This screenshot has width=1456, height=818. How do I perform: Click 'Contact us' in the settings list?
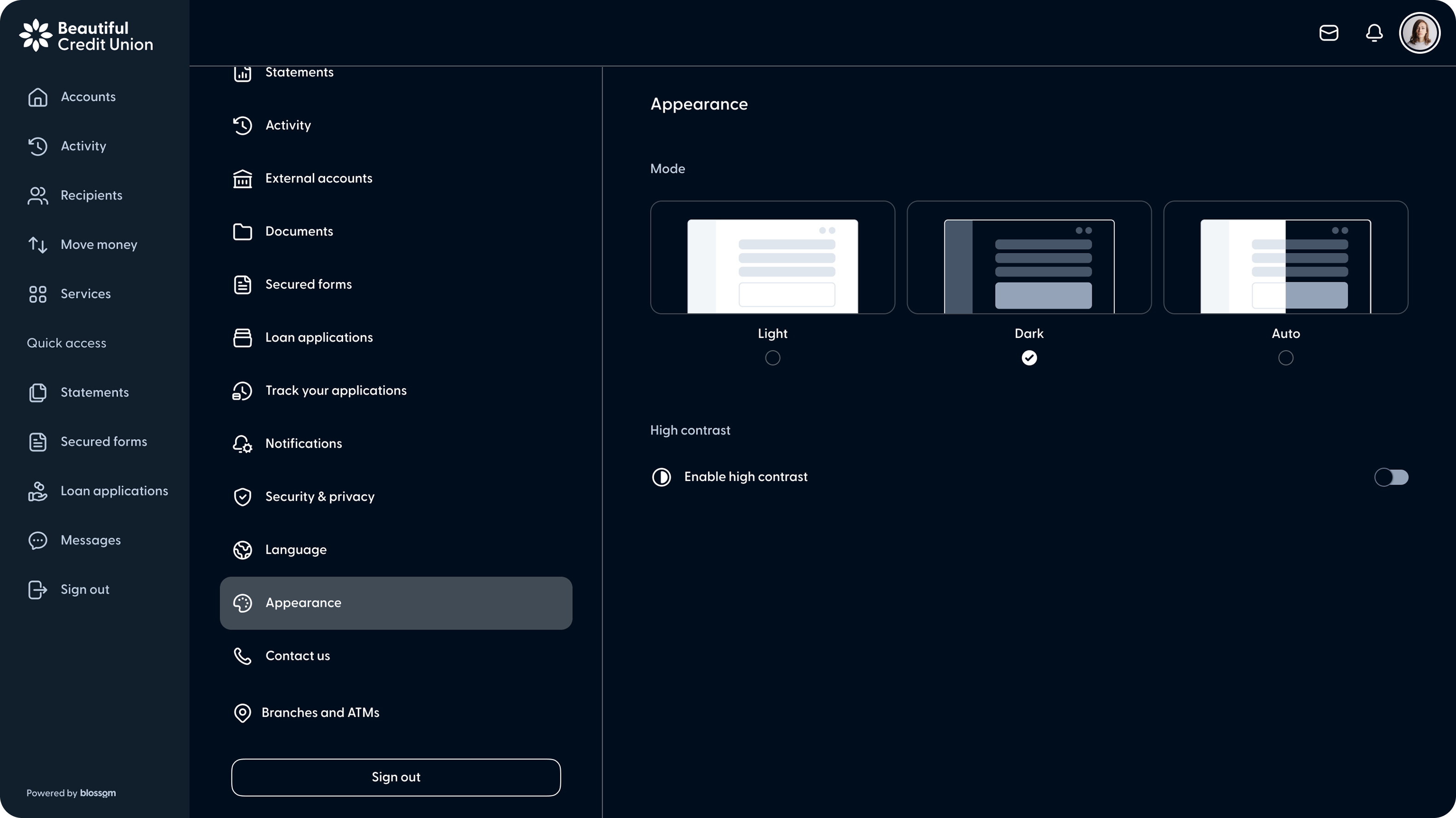coord(297,656)
